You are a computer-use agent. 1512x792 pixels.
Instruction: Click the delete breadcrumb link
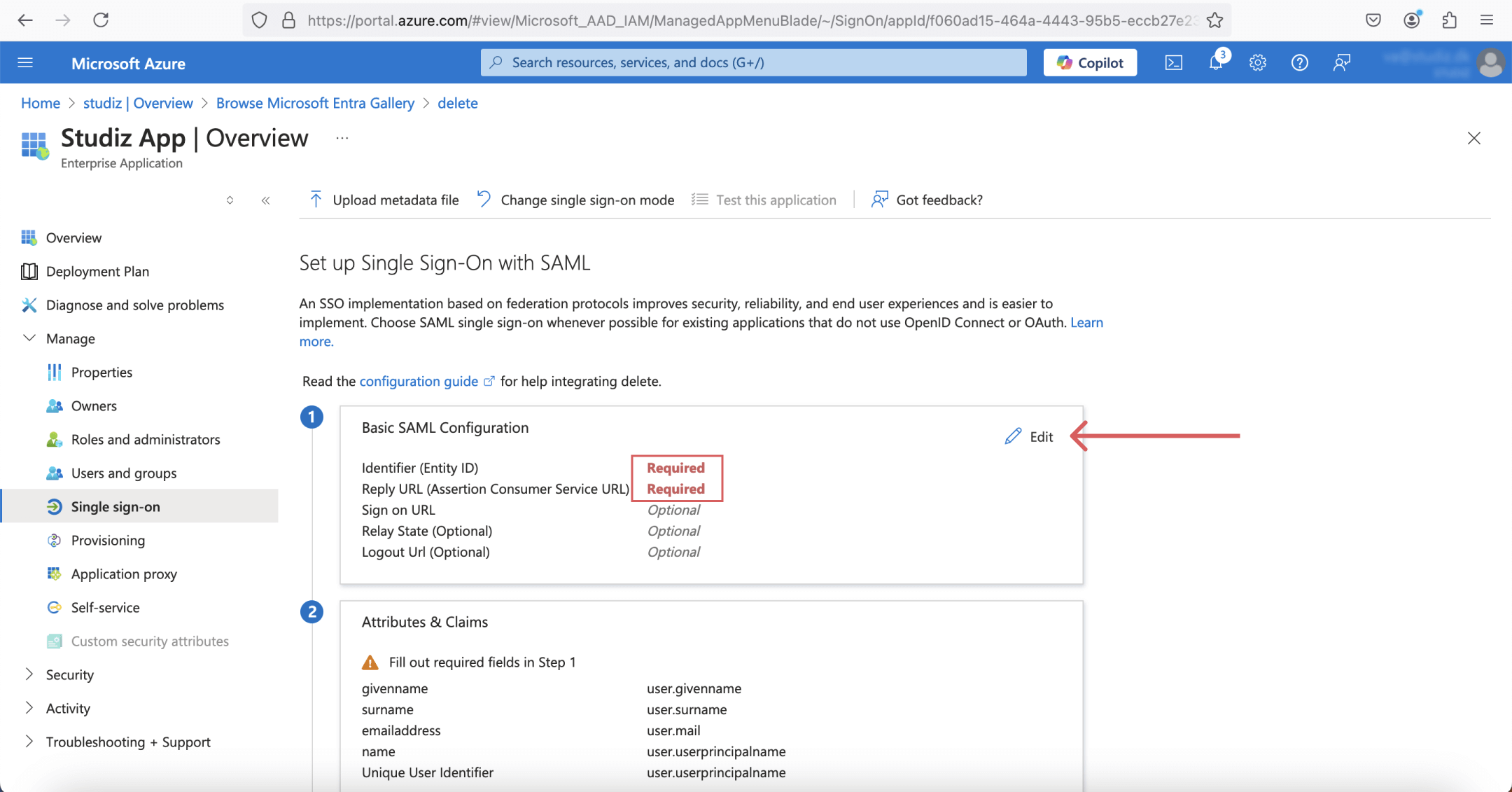point(458,103)
